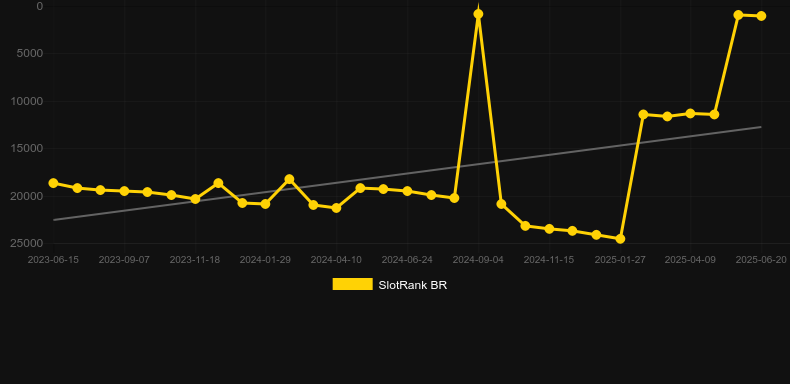The width and height of the screenshot is (790, 384).
Task: Click the y-axis value 0
Action: pyautogui.click(x=40, y=6)
